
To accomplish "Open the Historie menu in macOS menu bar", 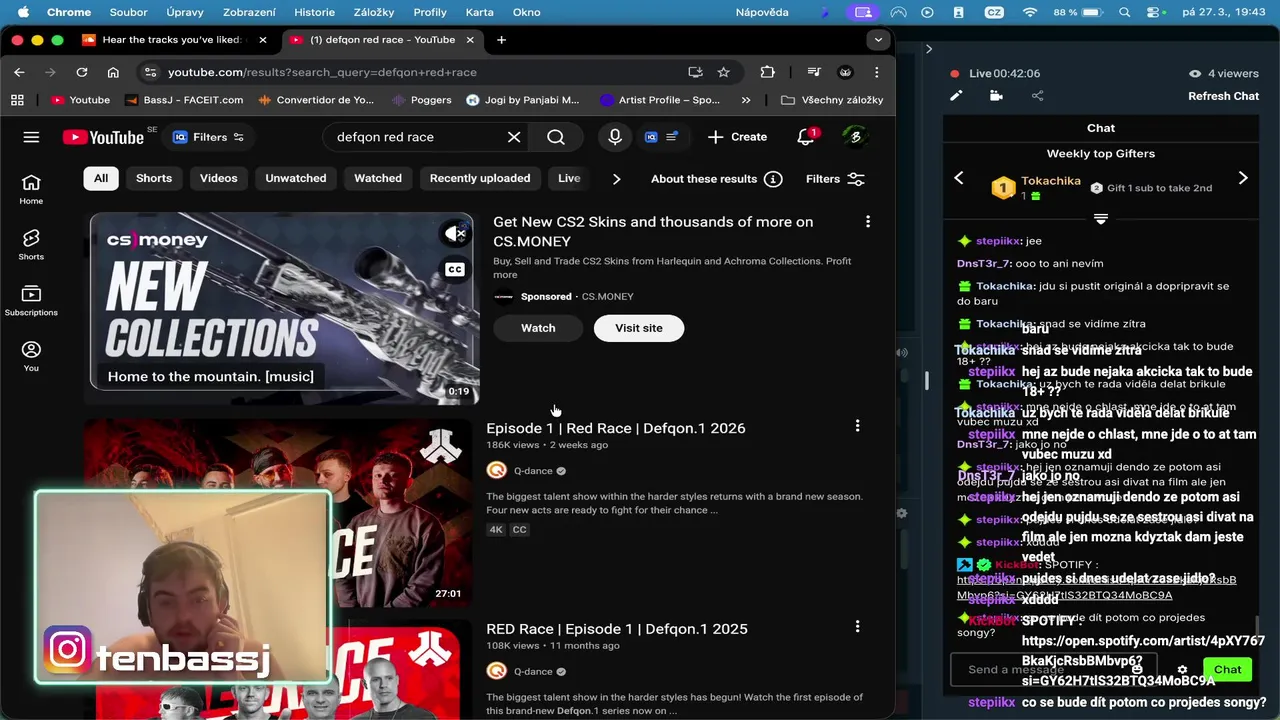I will tap(315, 12).
